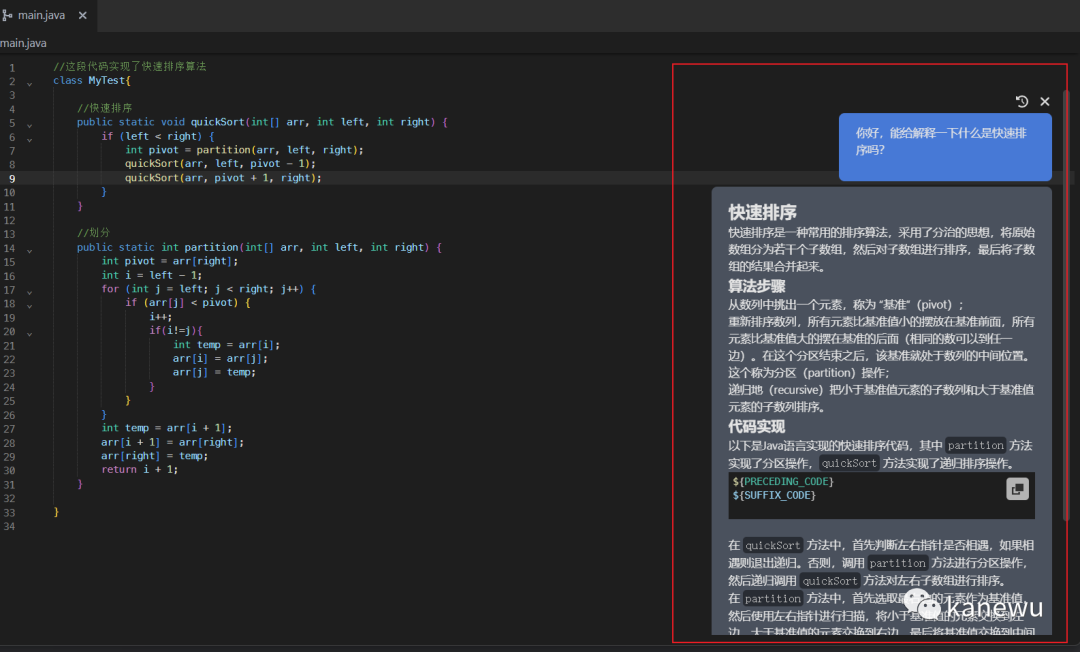The image size is (1080, 652).
Task: Open chat history via clock icon
Action: tap(1021, 101)
